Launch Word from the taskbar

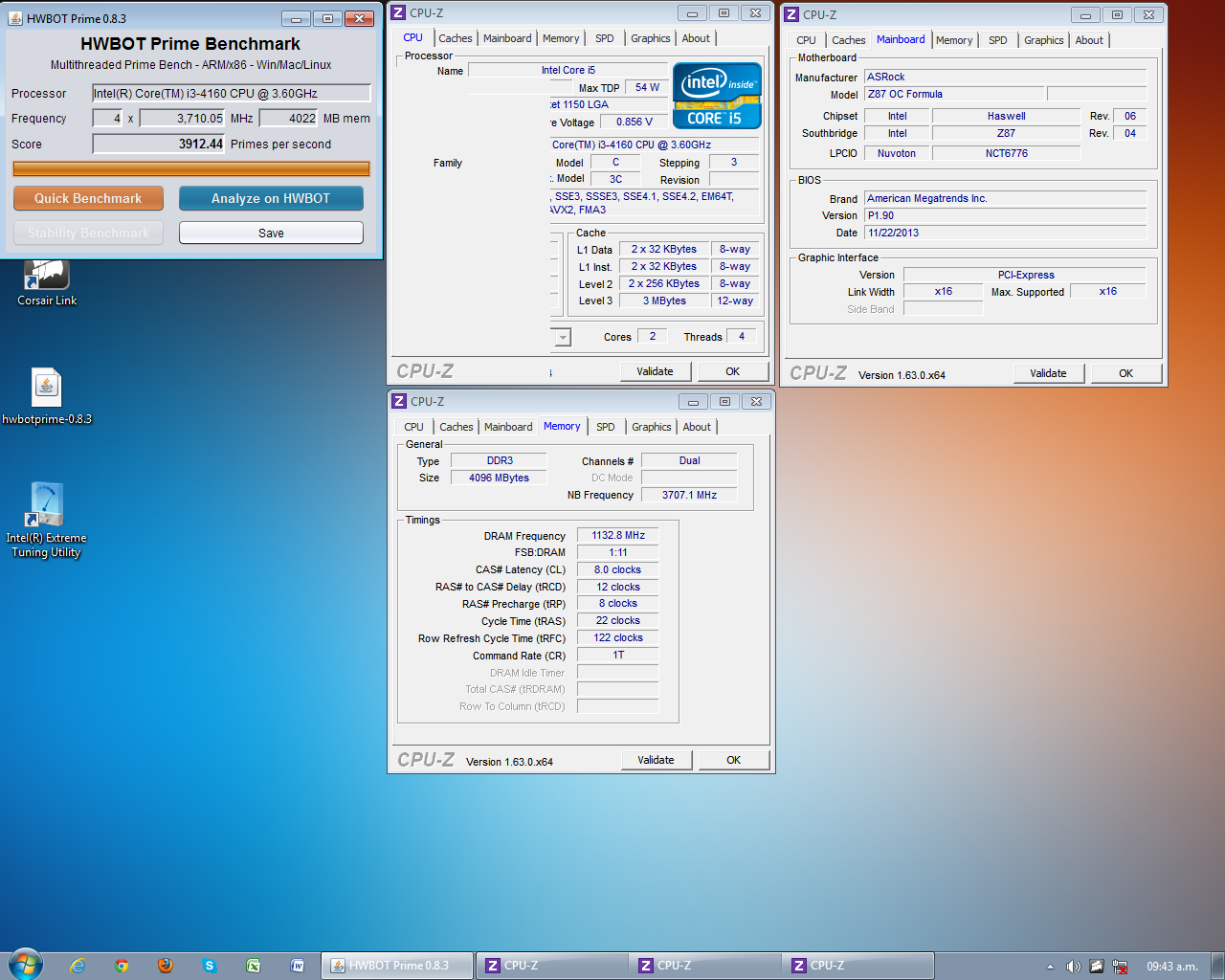[298, 966]
